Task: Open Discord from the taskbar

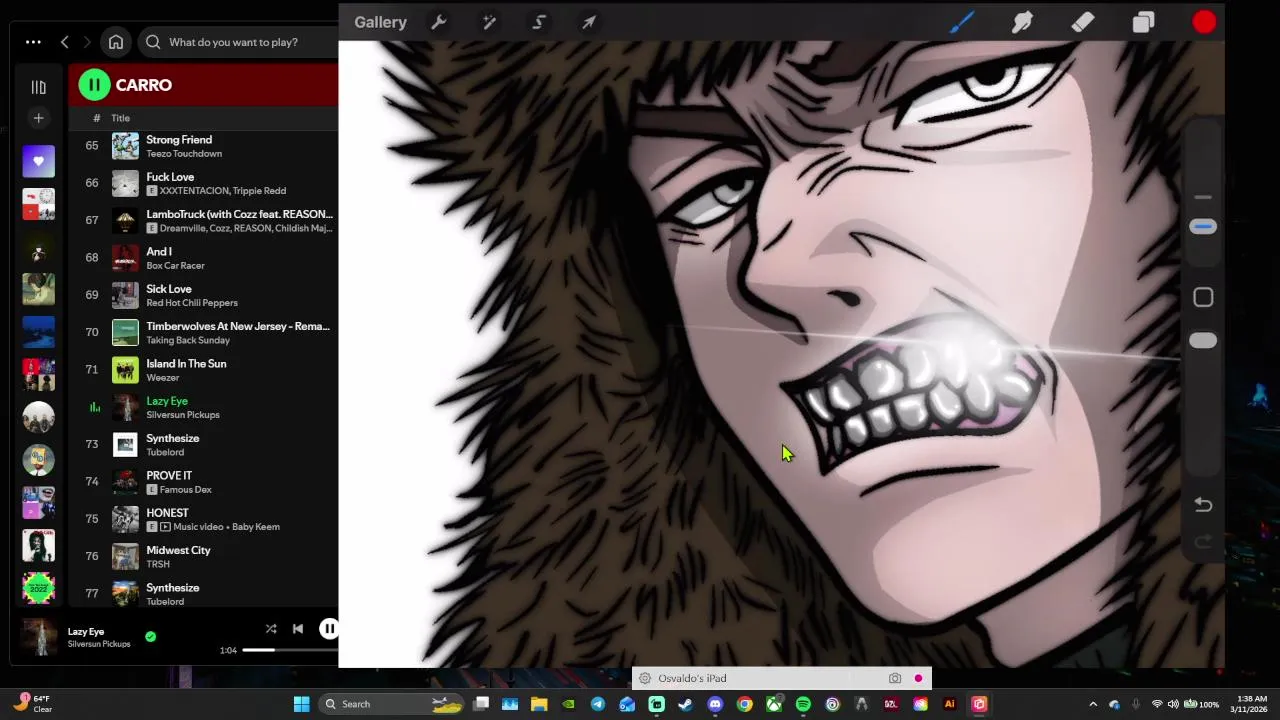Action: coord(715,704)
